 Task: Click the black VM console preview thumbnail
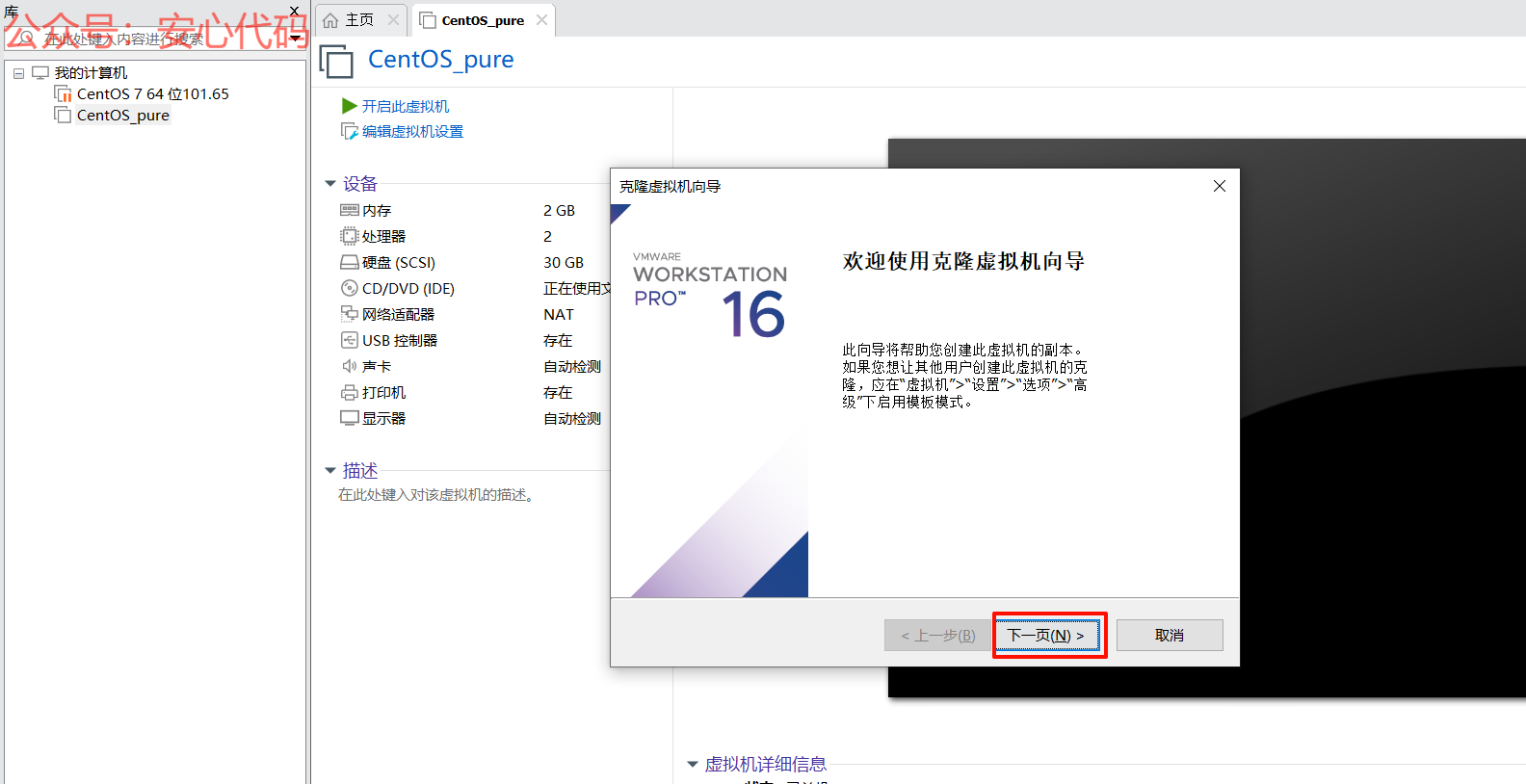(x=1207, y=417)
